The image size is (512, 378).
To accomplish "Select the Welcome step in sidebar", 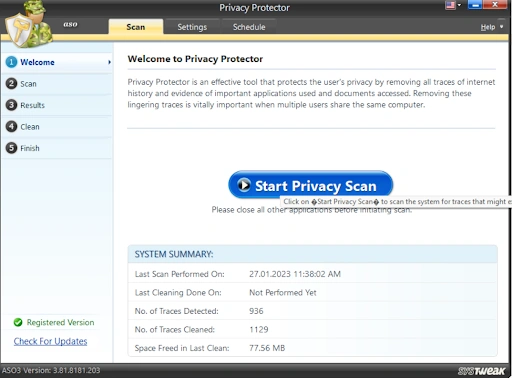I will tap(57, 62).
